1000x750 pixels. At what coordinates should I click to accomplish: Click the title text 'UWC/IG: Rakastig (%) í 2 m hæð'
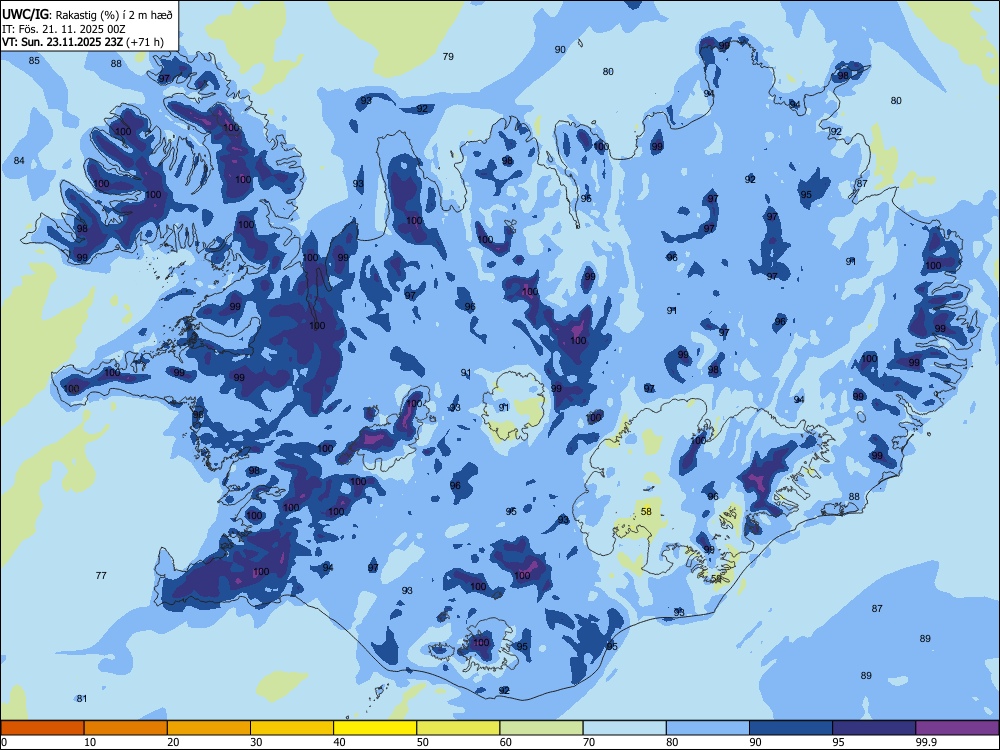87,14
